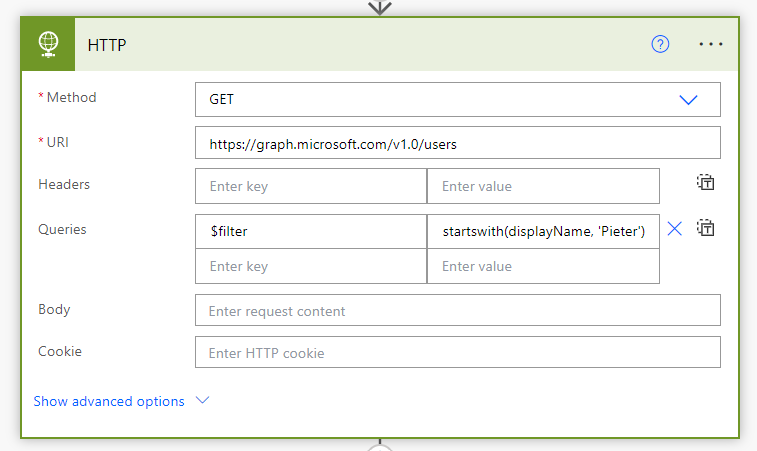Image resolution: width=757 pixels, height=451 pixels.
Task: Click the empty Queries Enter value field
Action: coord(543,266)
